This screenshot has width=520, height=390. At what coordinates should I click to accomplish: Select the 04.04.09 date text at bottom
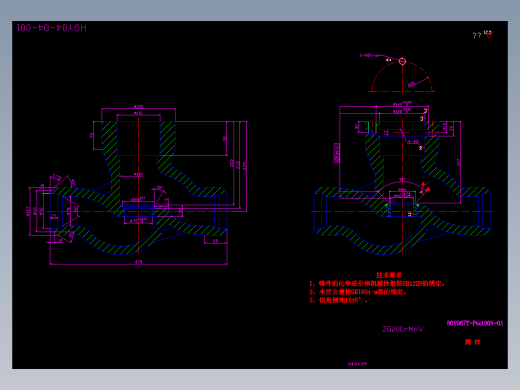point(357,364)
